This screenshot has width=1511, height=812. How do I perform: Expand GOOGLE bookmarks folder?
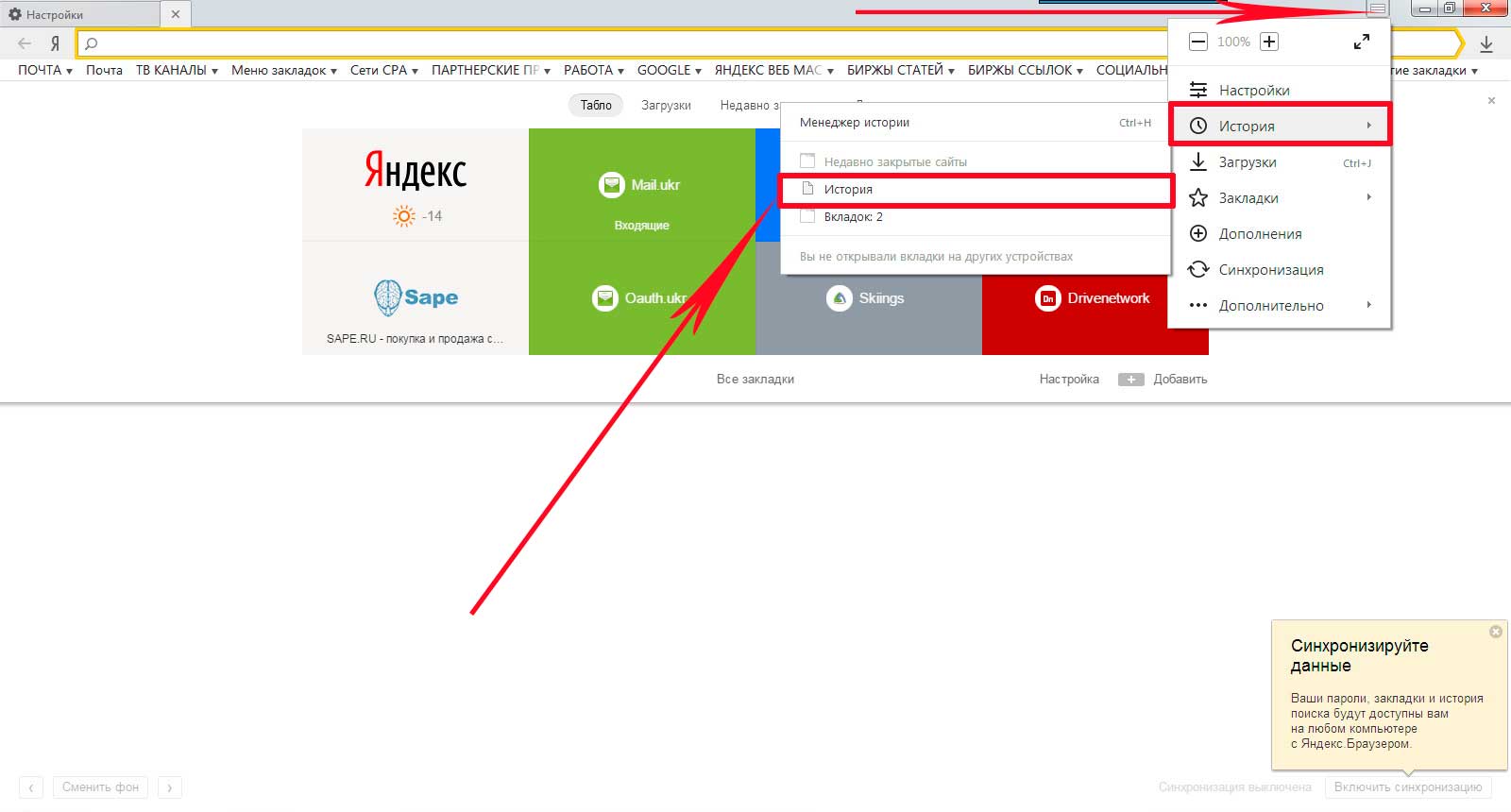pos(670,70)
